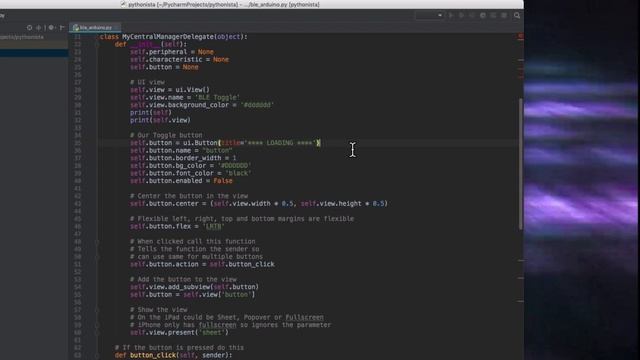The width and height of the screenshot is (640, 360).
Task: Click the line 'self.peripheral = None'
Action: tap(172, 52)
